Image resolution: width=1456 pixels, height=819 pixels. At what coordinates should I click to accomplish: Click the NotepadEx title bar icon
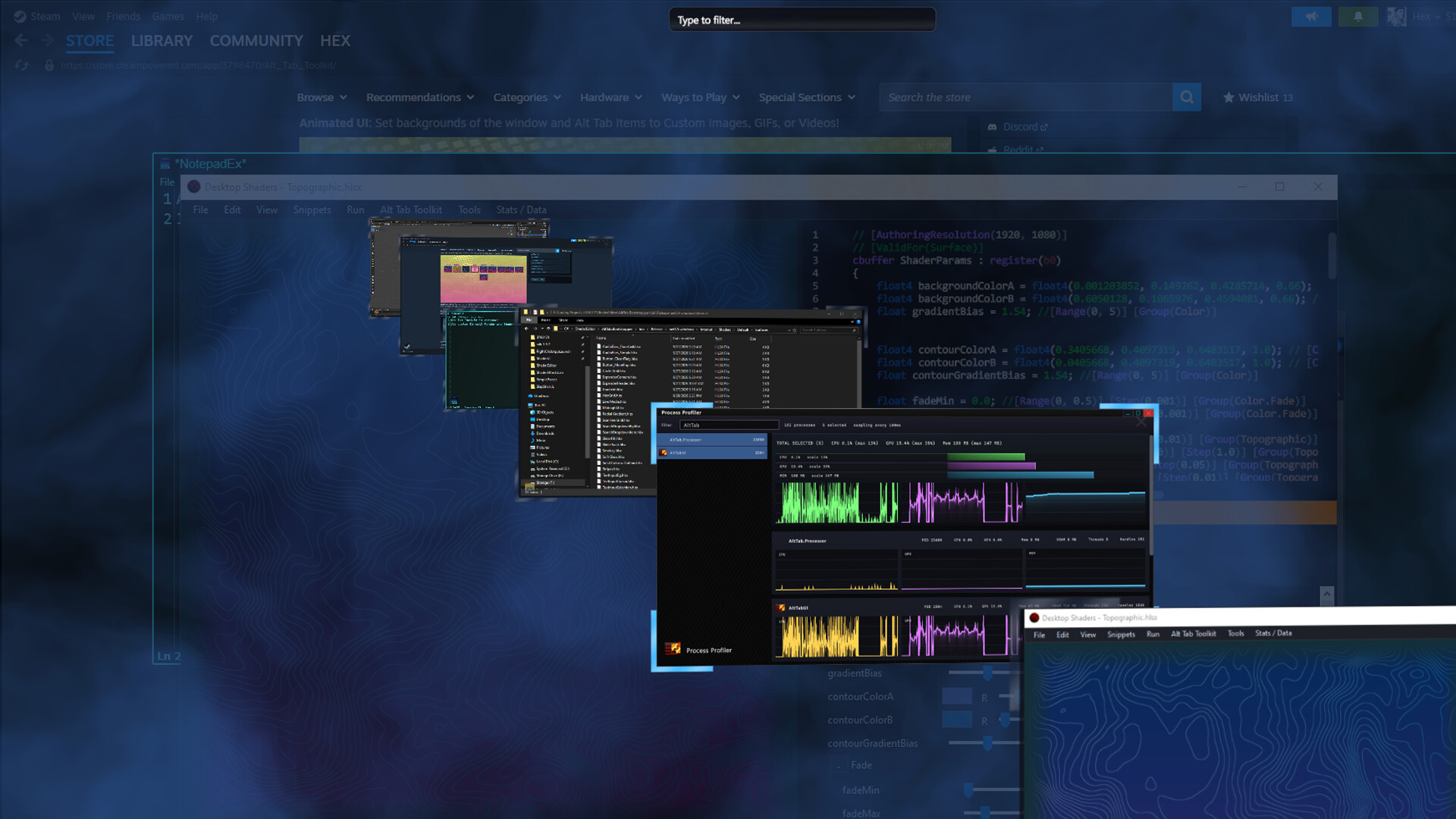165,164
